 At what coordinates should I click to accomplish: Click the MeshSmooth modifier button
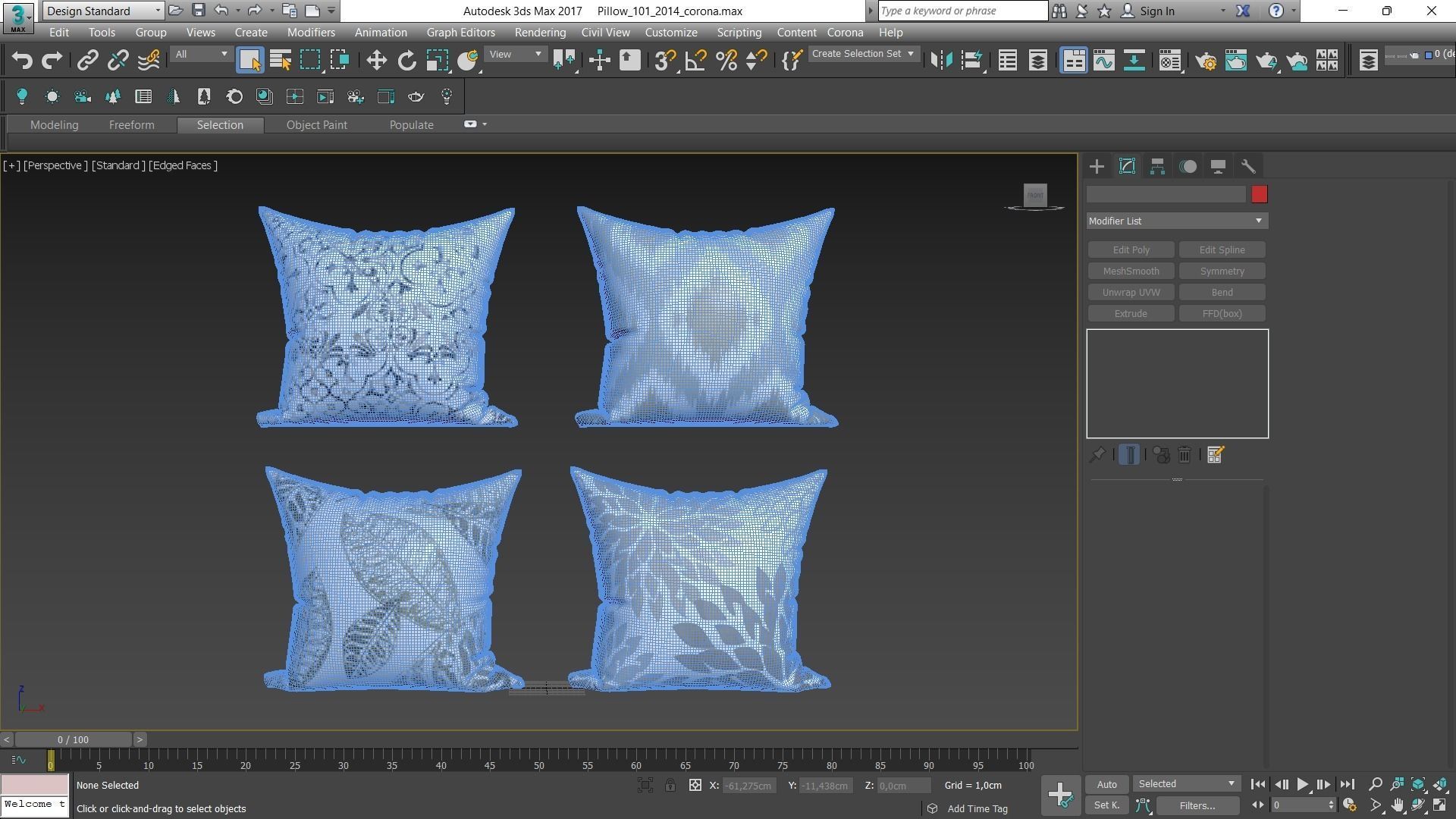[x=1131, y=271]
